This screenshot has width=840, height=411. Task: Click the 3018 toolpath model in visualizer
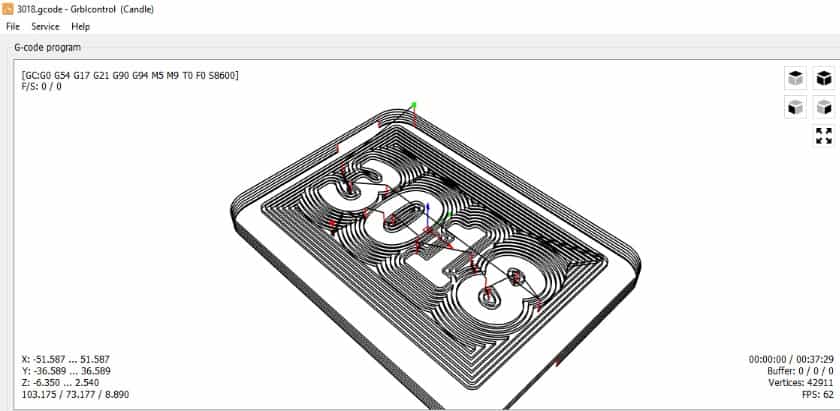point(435,256)
